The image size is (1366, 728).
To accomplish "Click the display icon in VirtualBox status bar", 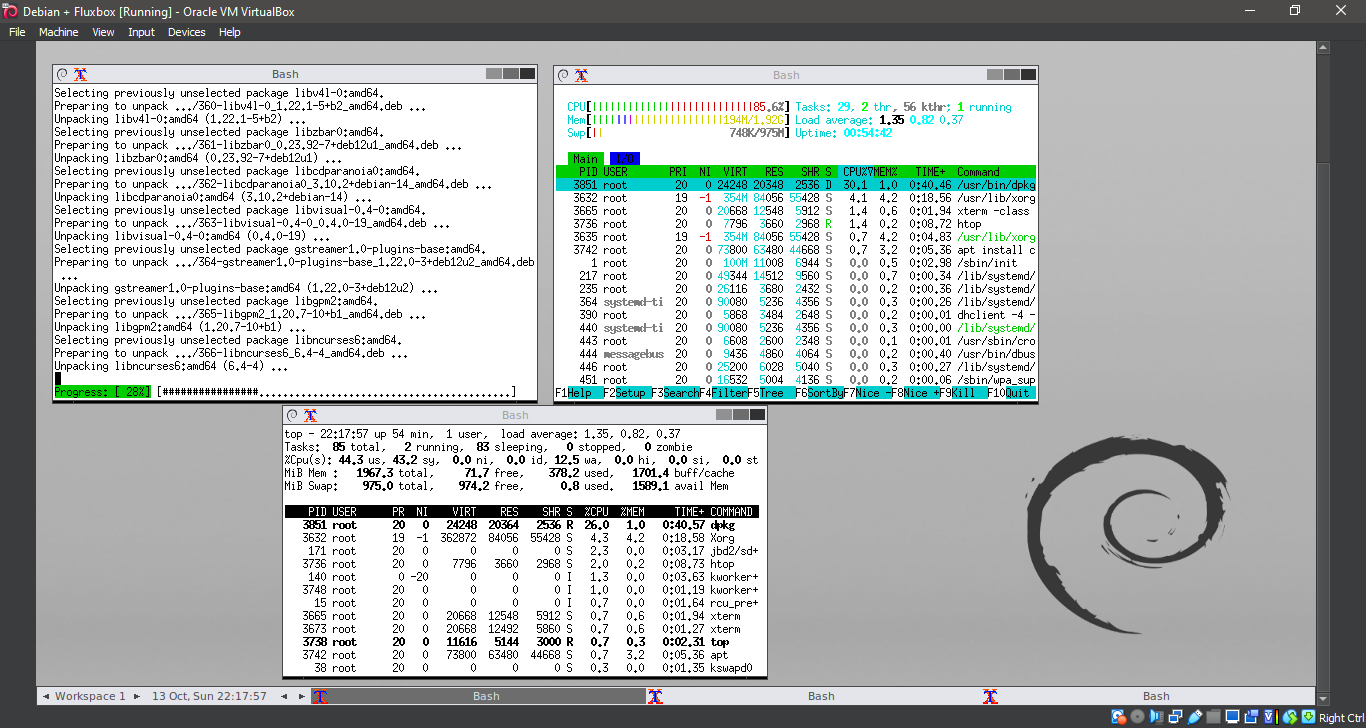I will [1232, 716].
